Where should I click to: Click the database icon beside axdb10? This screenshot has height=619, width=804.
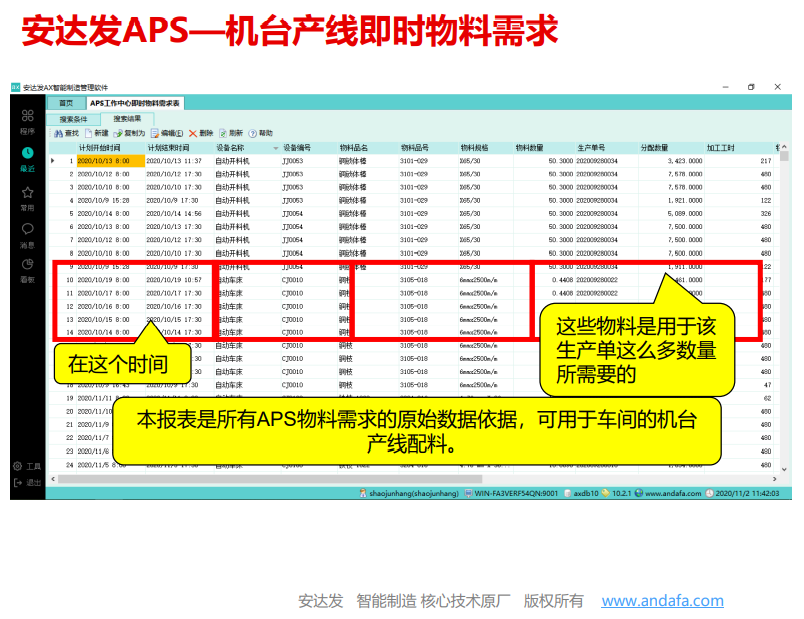568,493
